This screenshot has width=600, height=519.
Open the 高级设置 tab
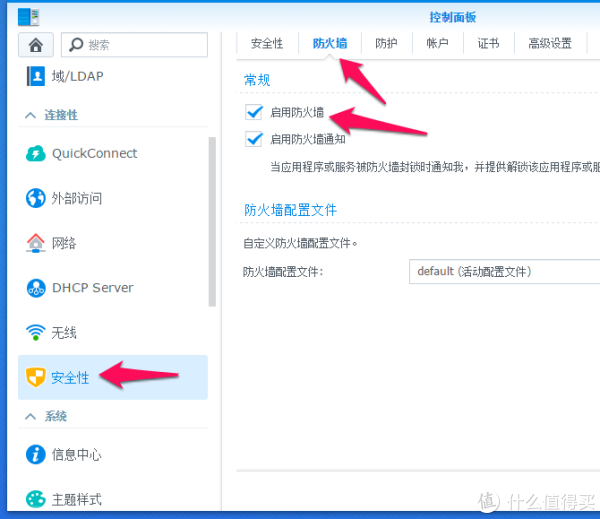coord(550,43)
